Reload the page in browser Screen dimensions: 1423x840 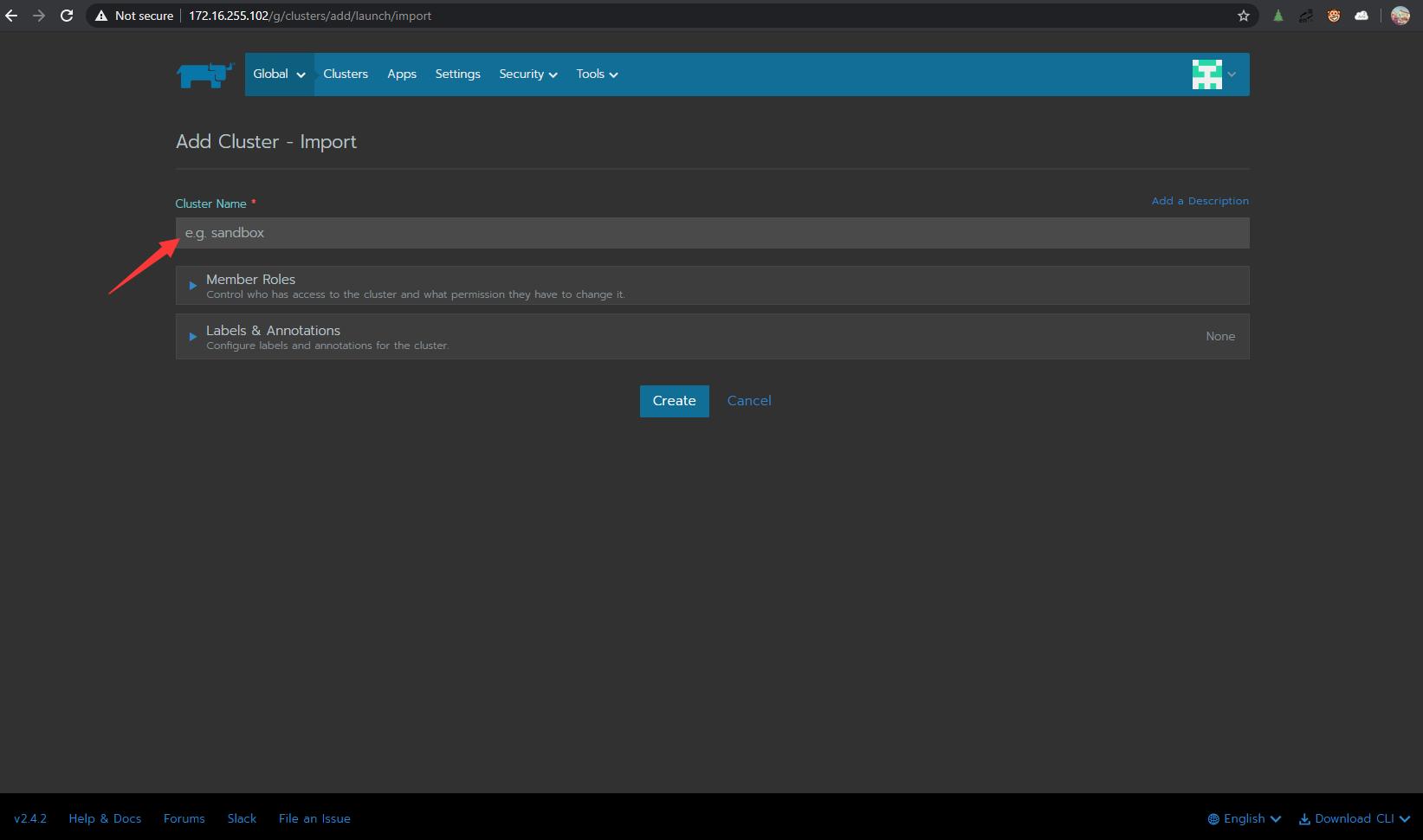67,16
